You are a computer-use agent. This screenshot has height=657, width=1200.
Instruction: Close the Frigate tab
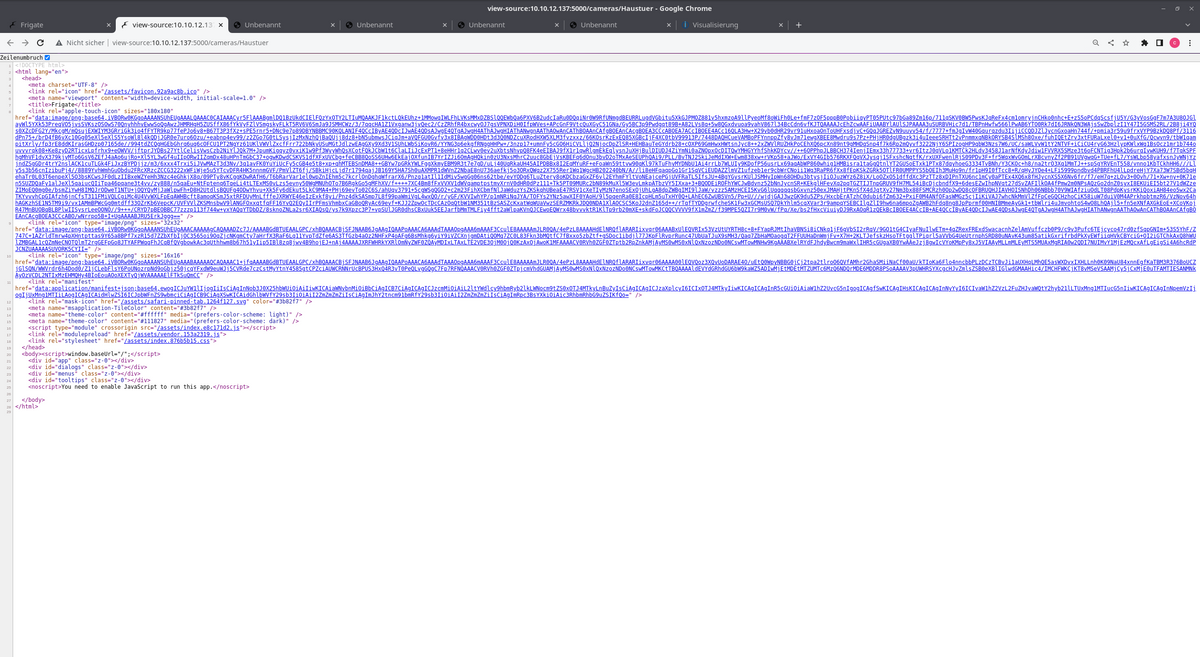click(107, 23)
